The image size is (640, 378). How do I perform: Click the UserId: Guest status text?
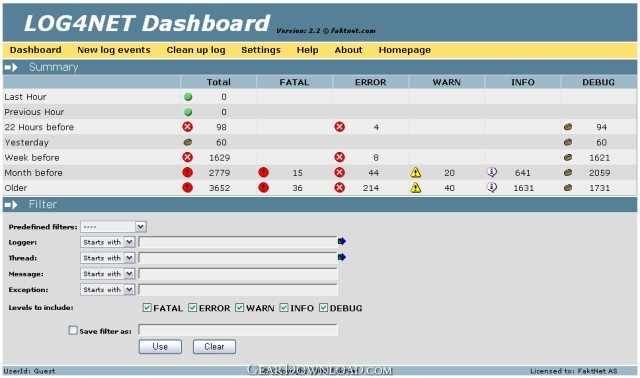tap(29, 371)
